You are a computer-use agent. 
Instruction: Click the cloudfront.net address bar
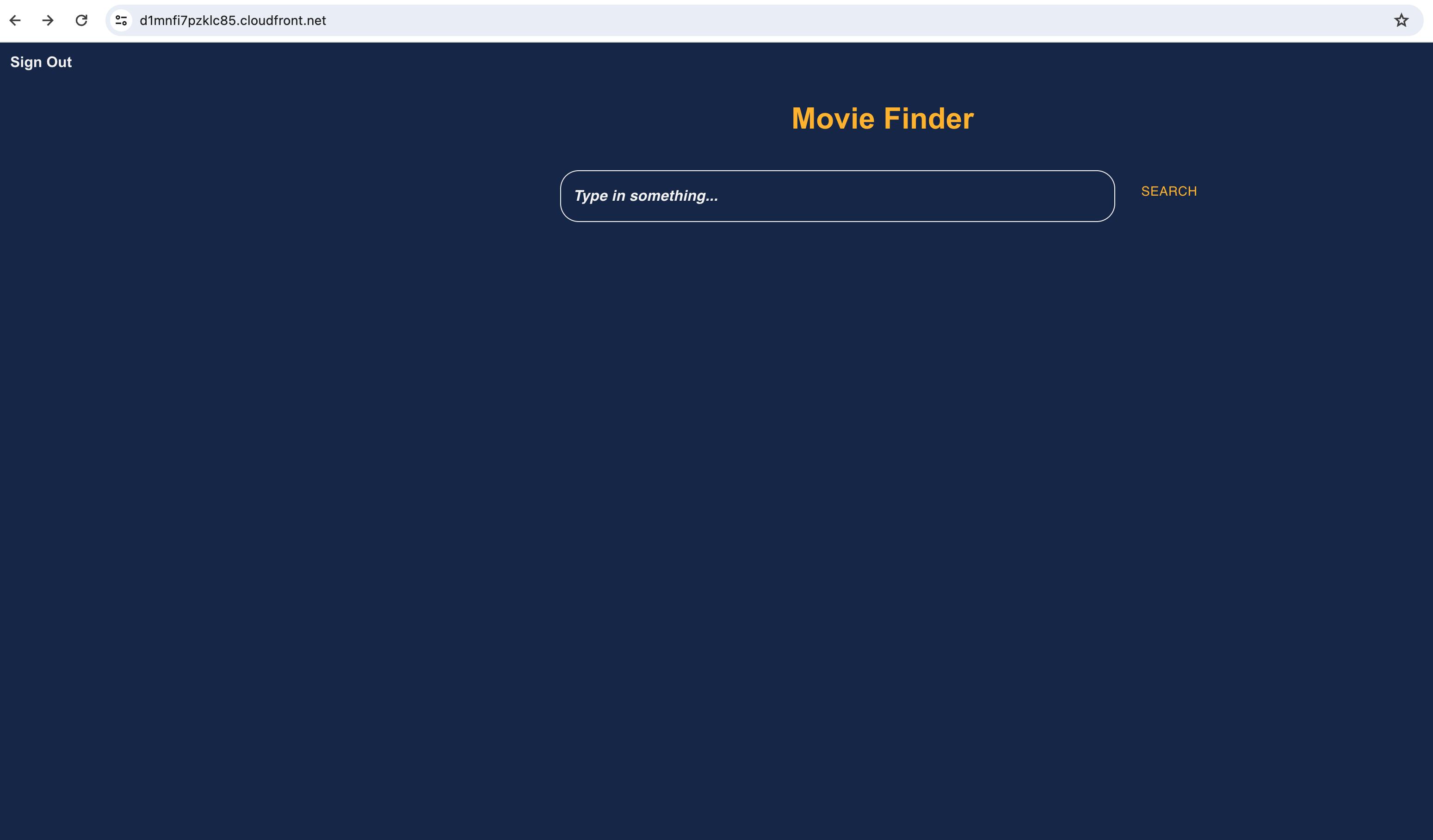pos(739,20)
